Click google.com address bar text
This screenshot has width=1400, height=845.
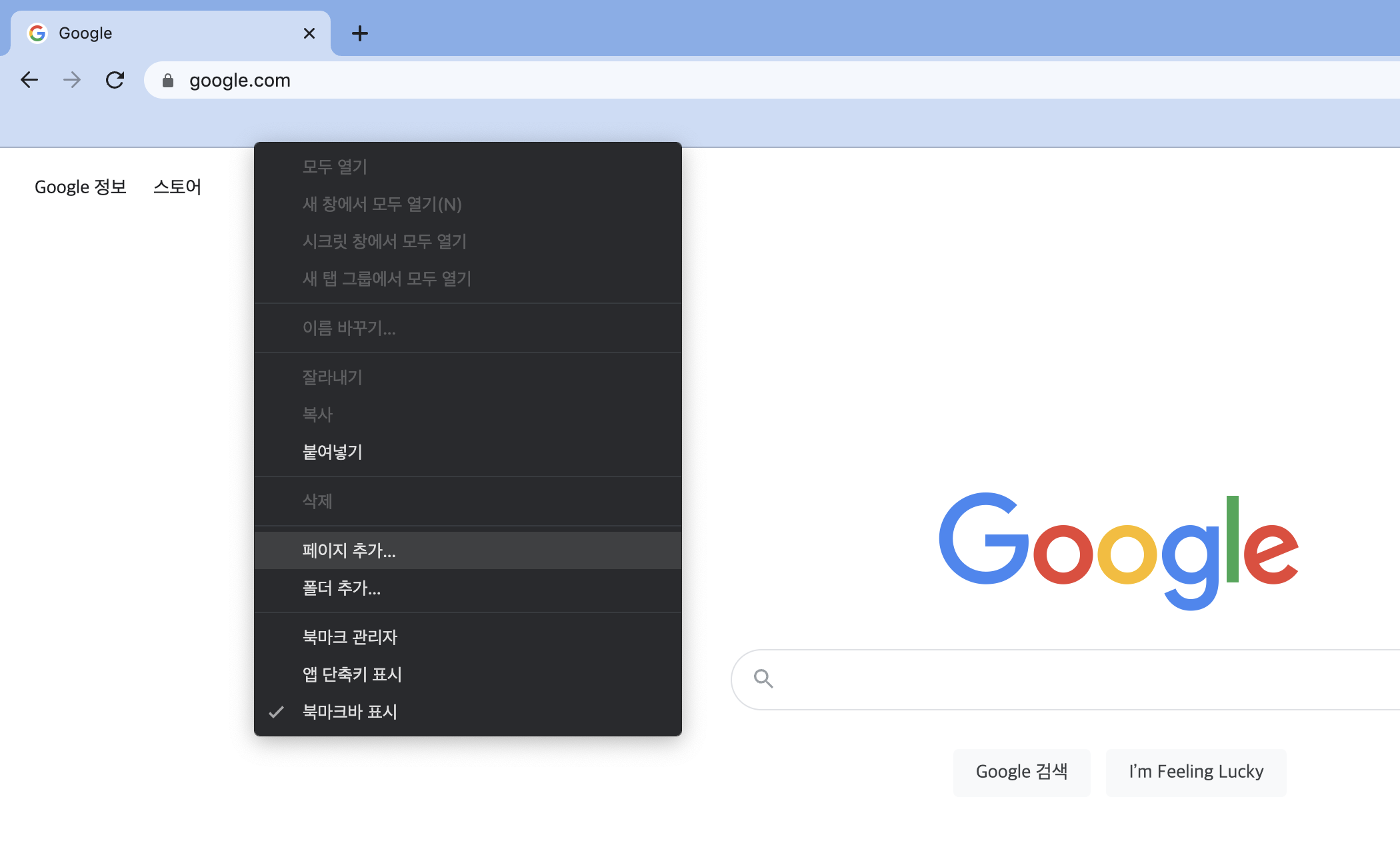[x=240, y=81]
